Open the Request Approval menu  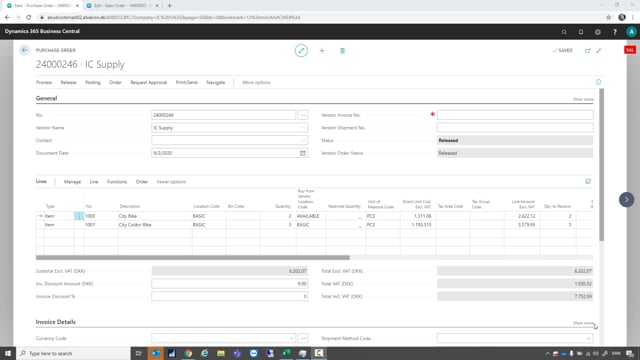(149, 82)
